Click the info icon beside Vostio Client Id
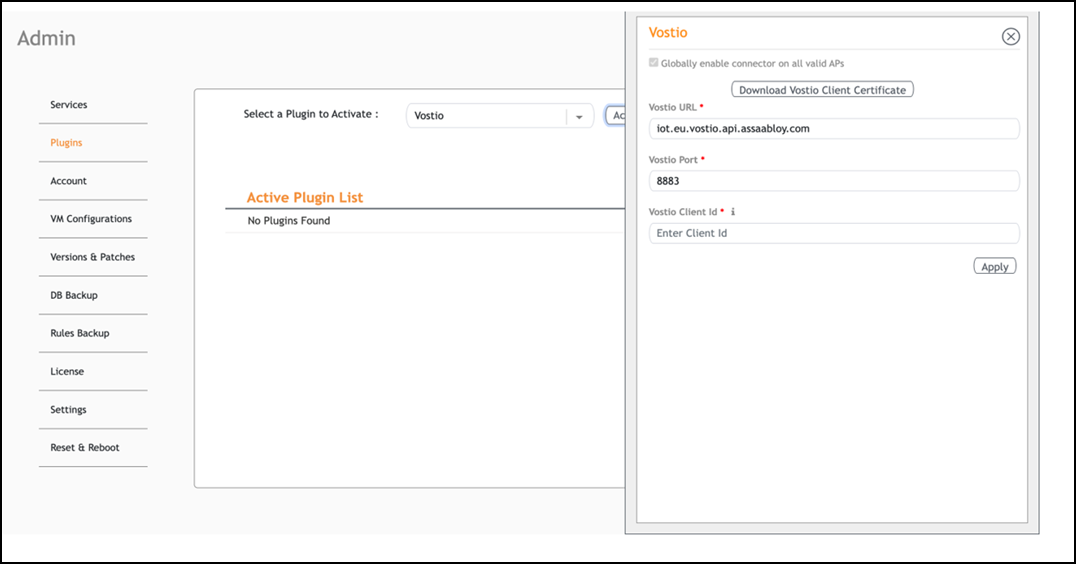The width and height of the screenshot is (1076, 564). click(x=733, y=212)
